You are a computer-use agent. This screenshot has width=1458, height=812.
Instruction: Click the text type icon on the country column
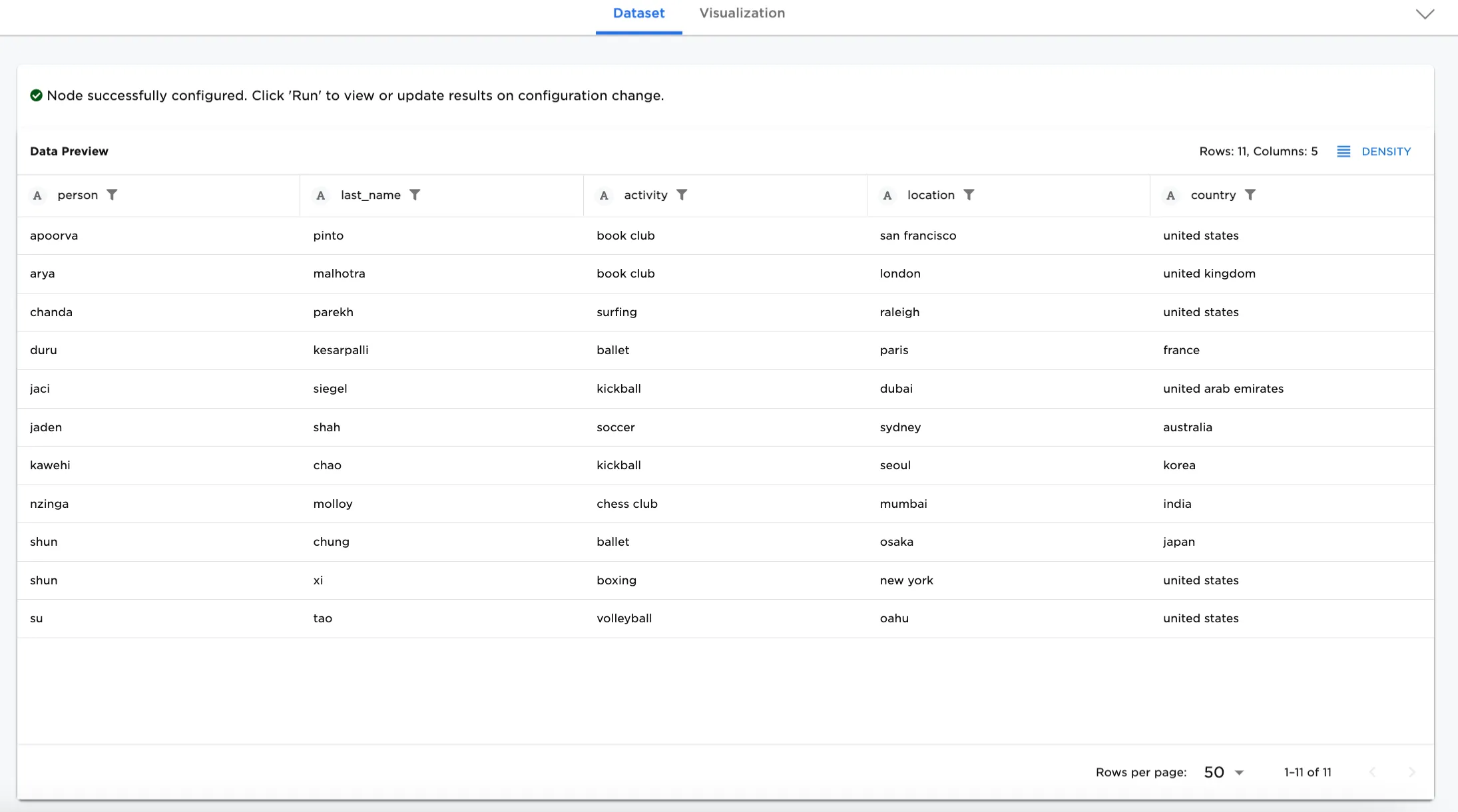[x=1171, y=195]
